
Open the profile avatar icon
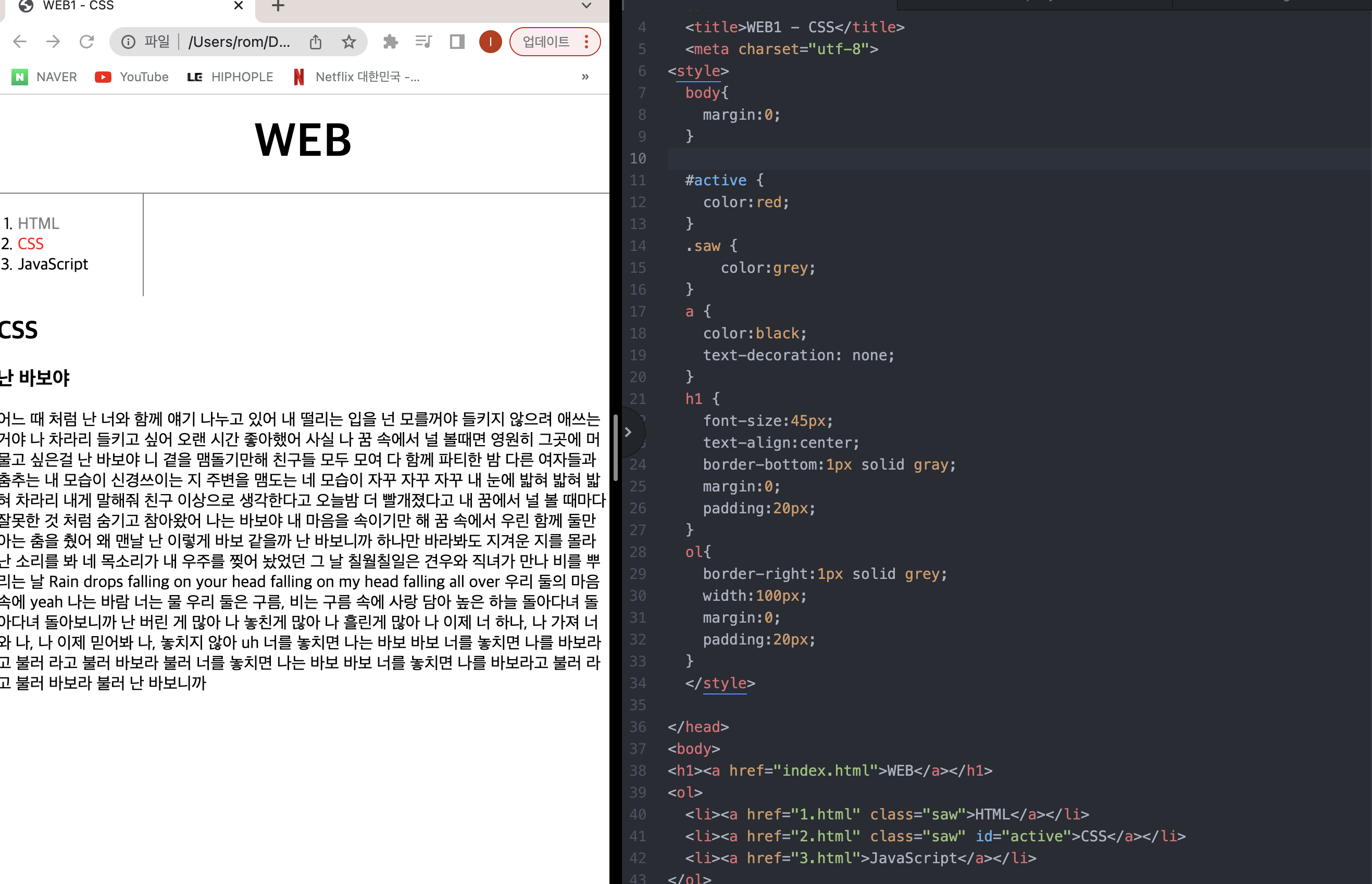(x=491, y=41)
